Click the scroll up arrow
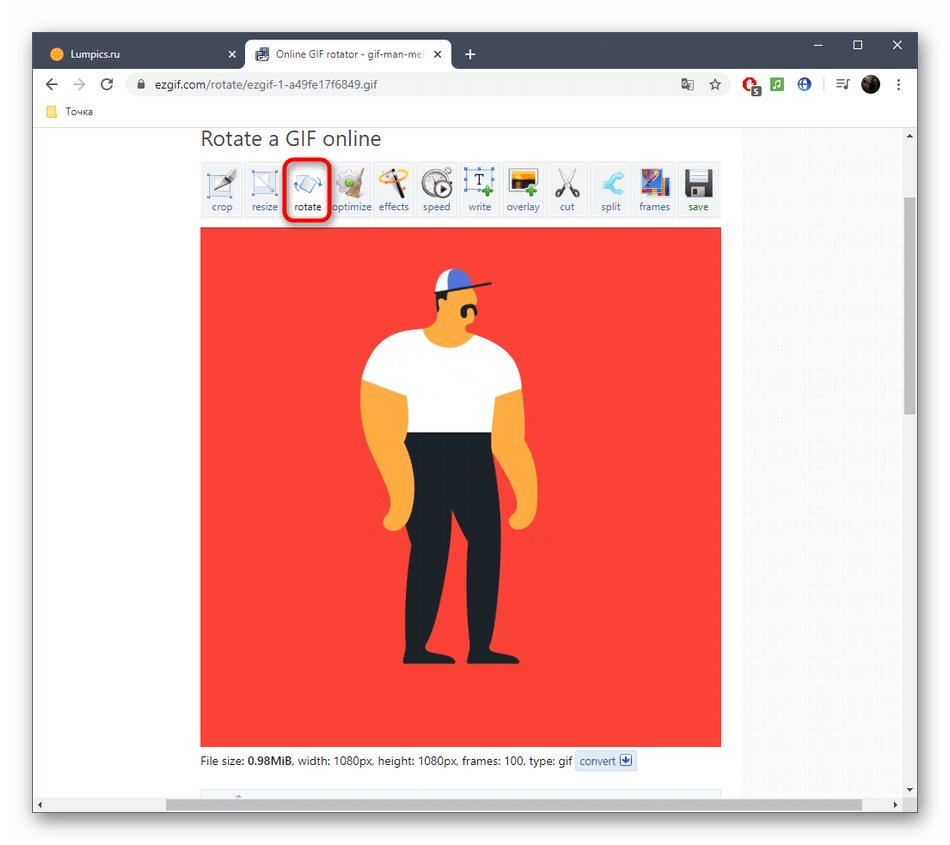The image size is (950, 845). 909,136
